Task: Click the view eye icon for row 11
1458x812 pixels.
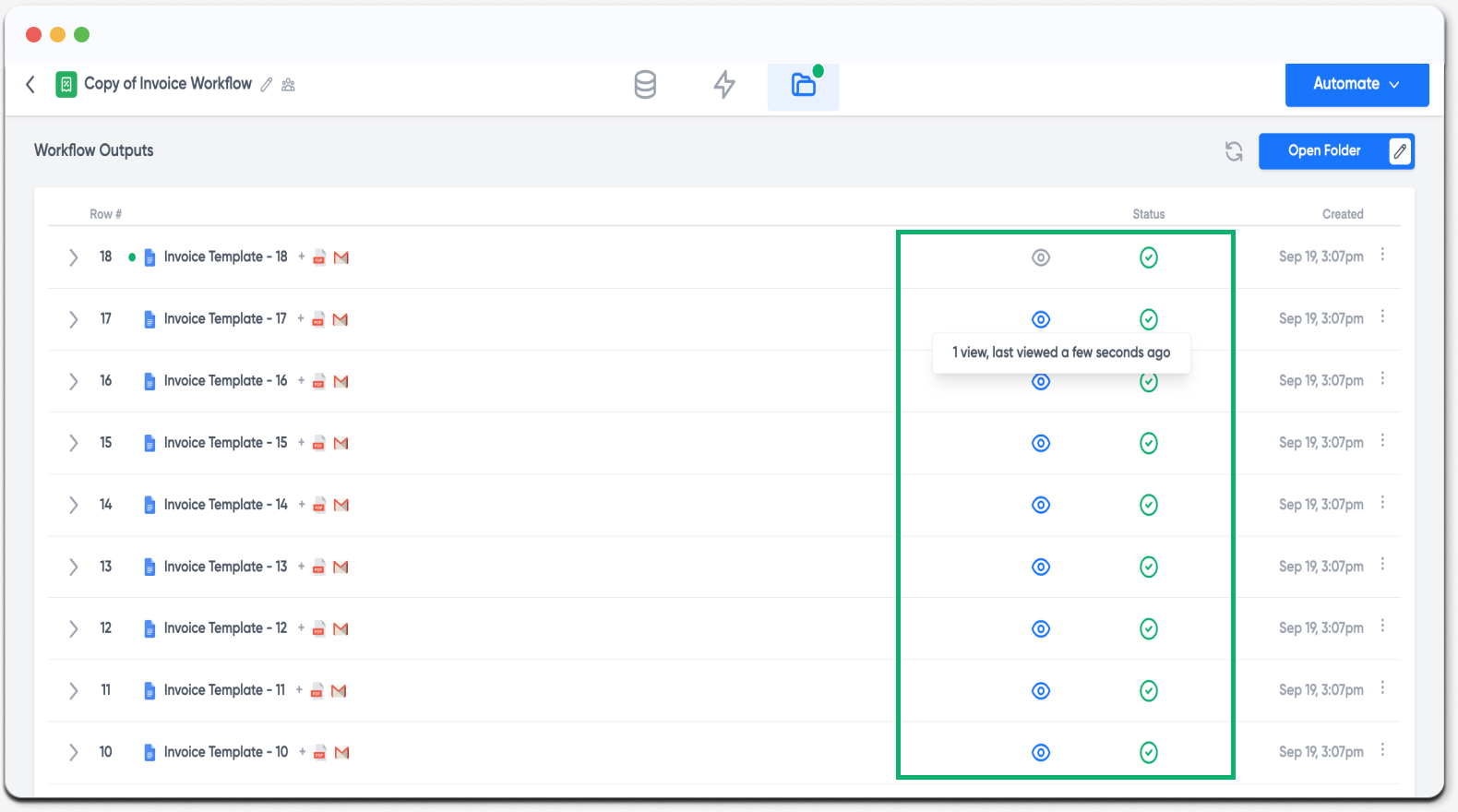Action: 1041,690
